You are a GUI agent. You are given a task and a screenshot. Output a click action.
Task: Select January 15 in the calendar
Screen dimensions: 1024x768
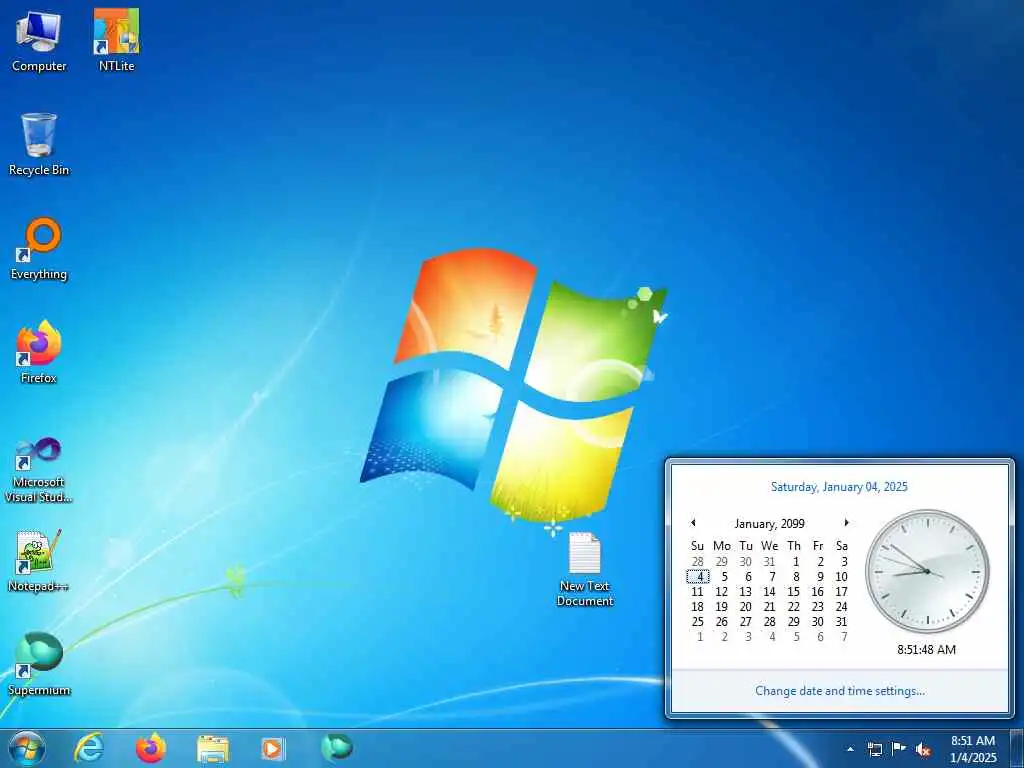(793, 592)
